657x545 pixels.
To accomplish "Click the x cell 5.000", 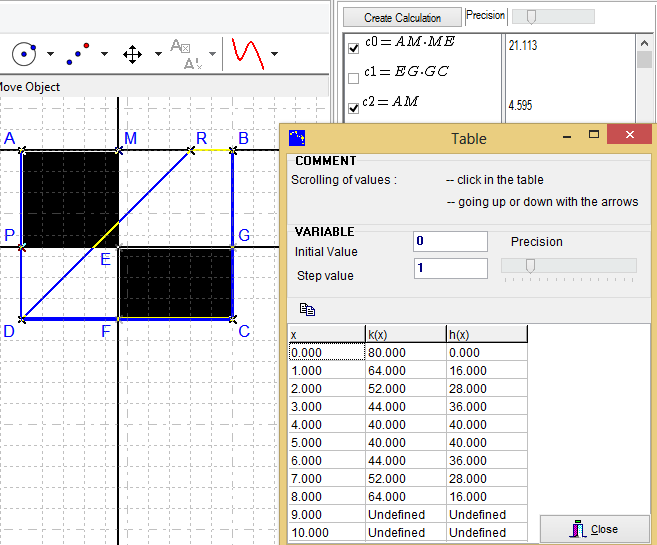I will click(x=327, y=442).
